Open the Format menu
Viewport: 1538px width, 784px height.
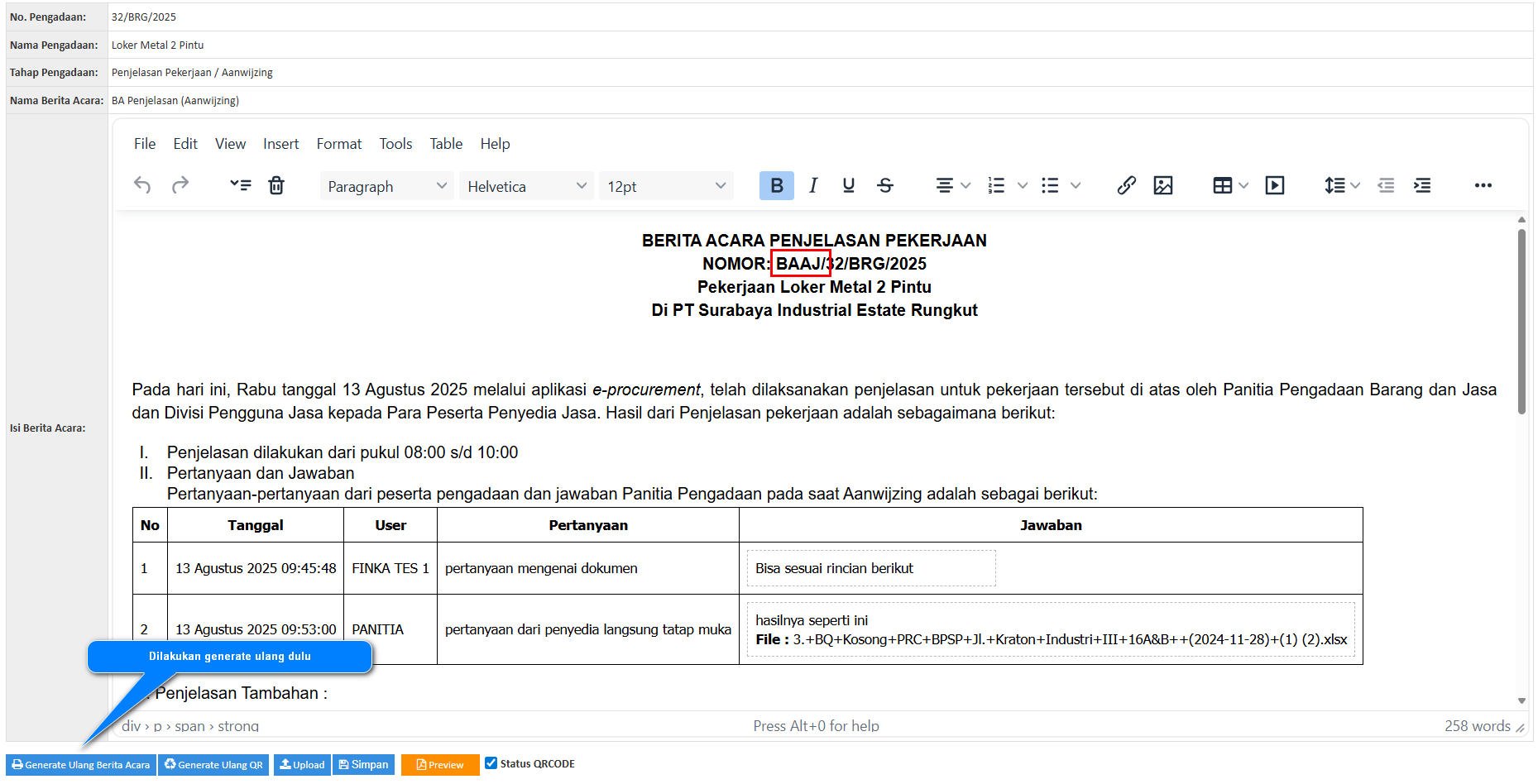pyautogui.click(x=338, y=144)
